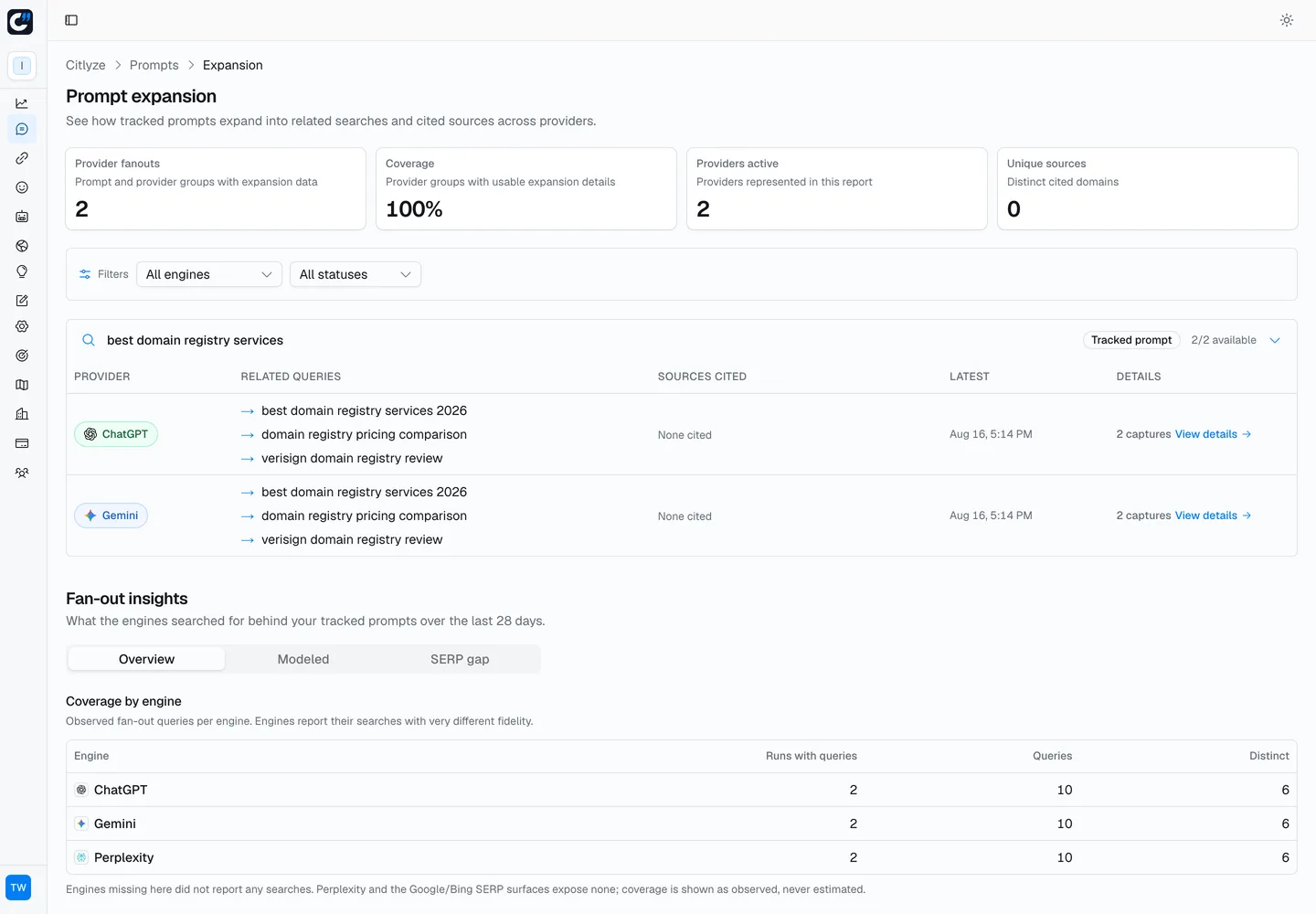The image size is (1316, 914).
Task: Click the RELATED QUERIES column header
Action: click(291, 377)
